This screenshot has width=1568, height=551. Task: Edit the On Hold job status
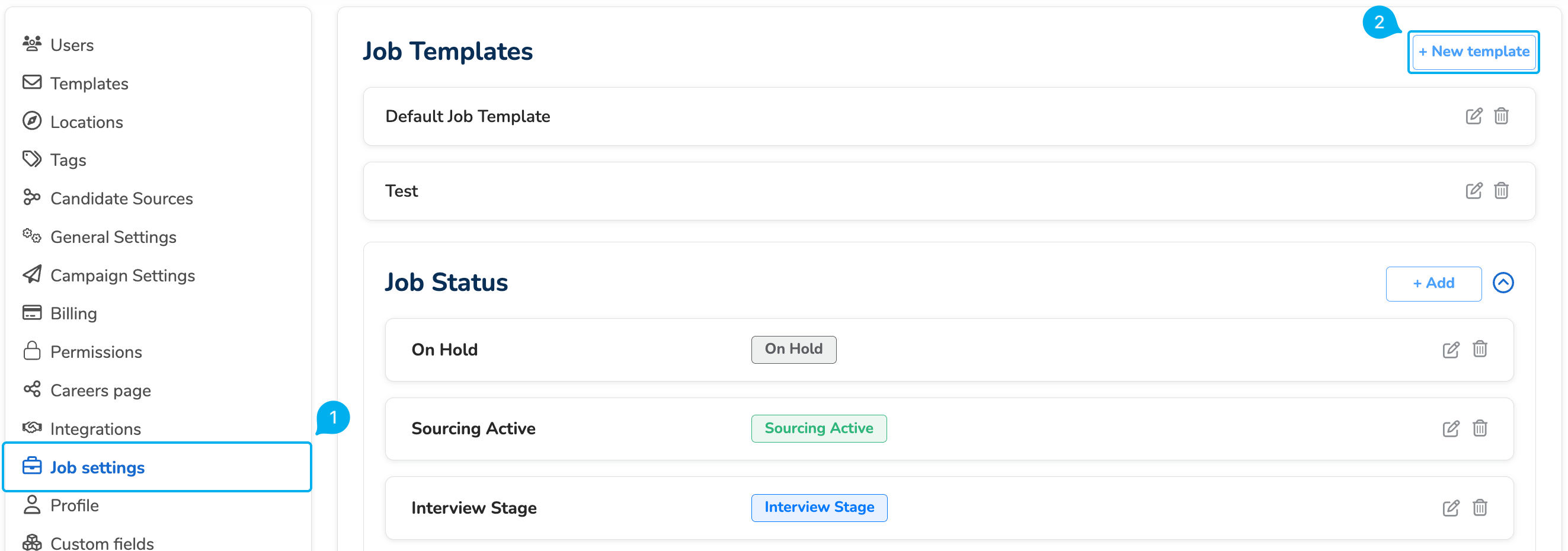tap(1451, 350)
